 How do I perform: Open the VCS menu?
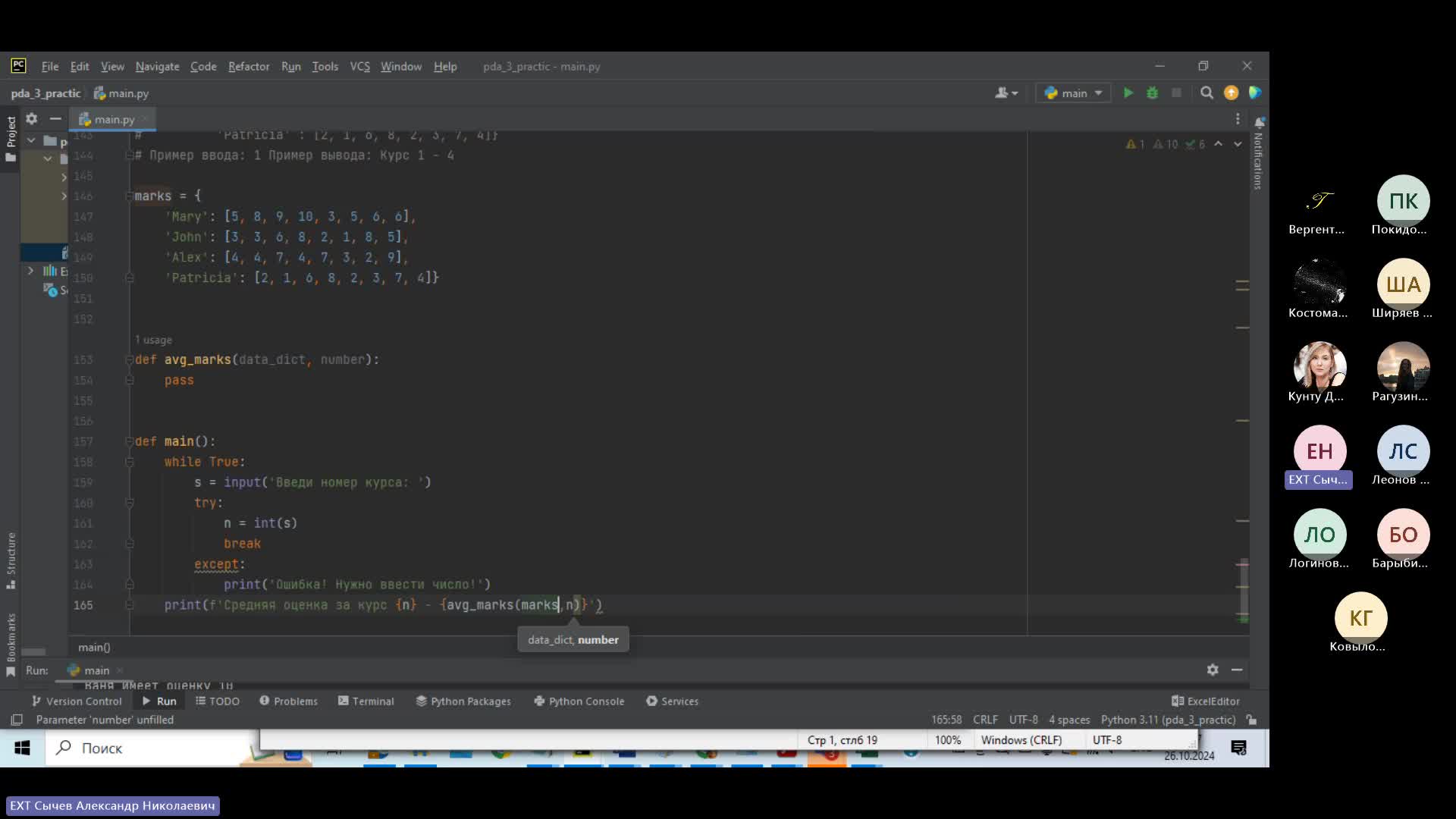click(x=359, y=66)
